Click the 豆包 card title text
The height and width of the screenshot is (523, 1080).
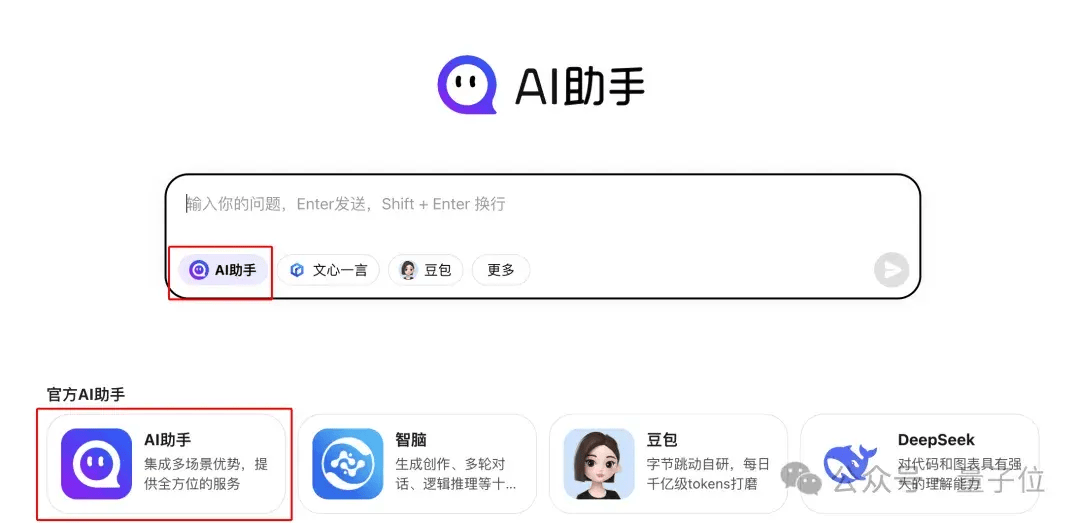(661, 440)
